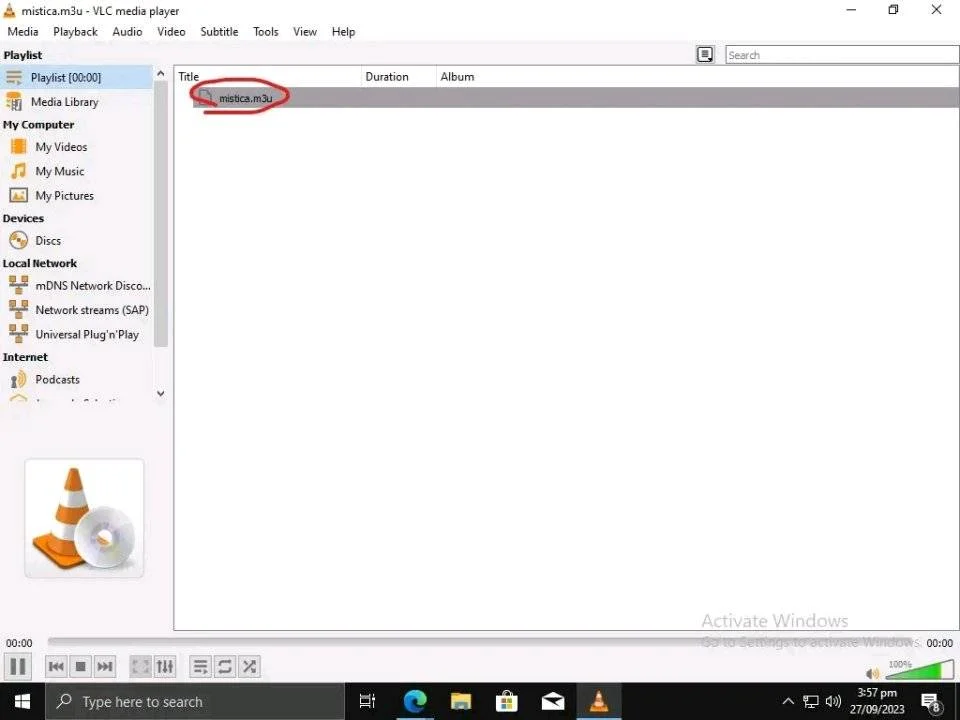Screen dimensions: 960x720
Task: Open the Tools menu
Action: tap(266, 32)
